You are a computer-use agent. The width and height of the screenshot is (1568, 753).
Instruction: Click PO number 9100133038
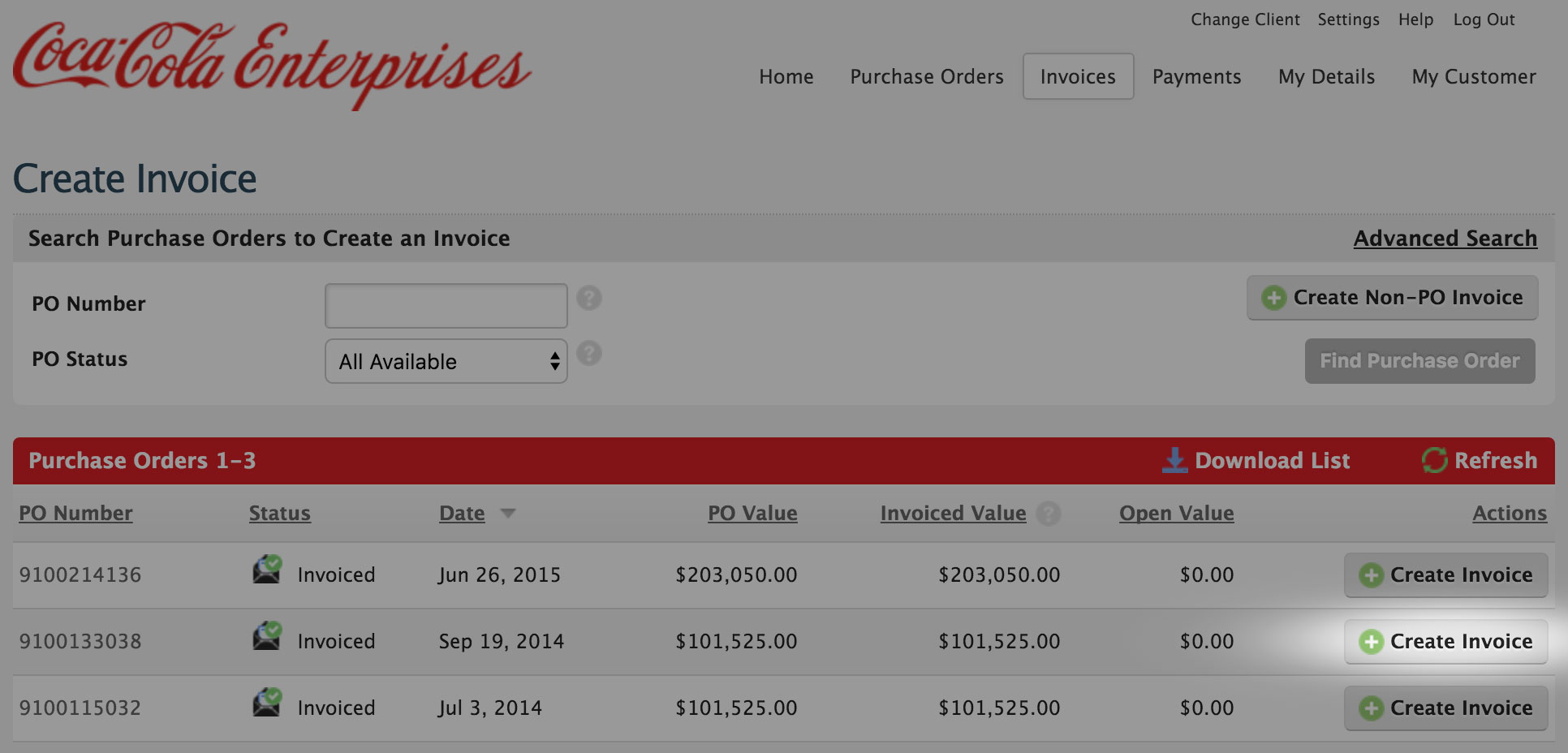80,642
